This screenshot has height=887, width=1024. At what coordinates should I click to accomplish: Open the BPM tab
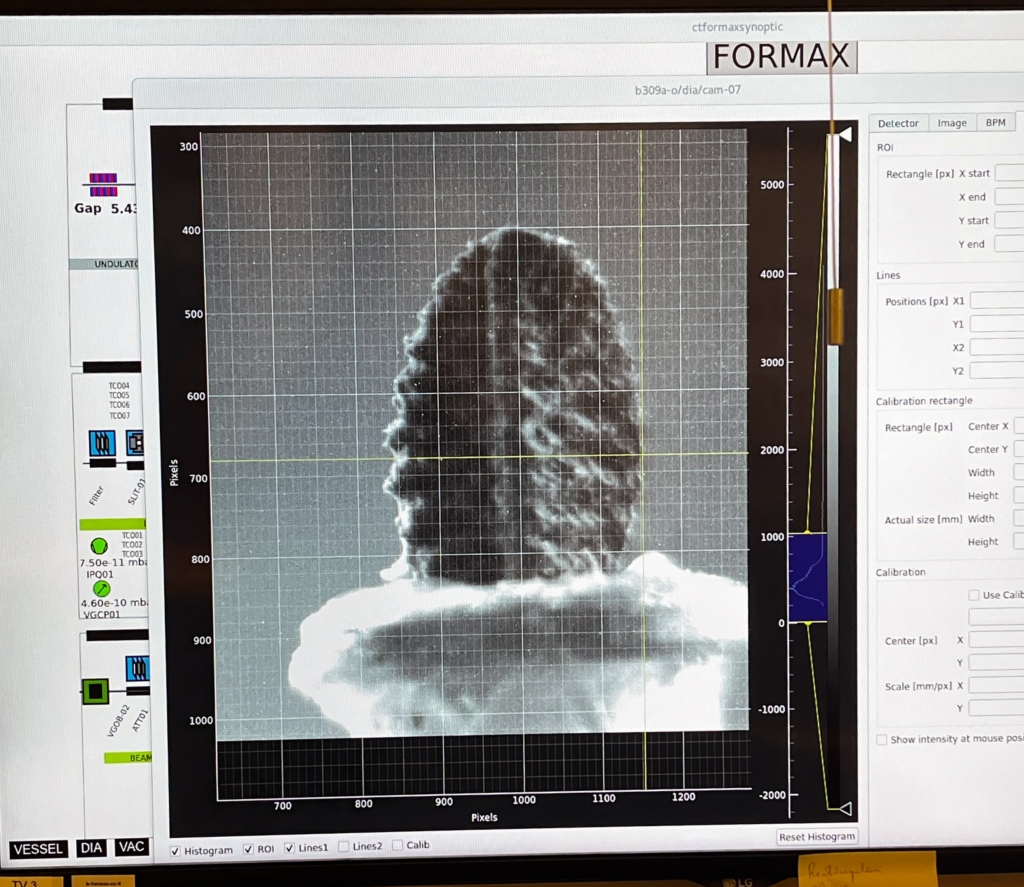(x=995, y=123)
